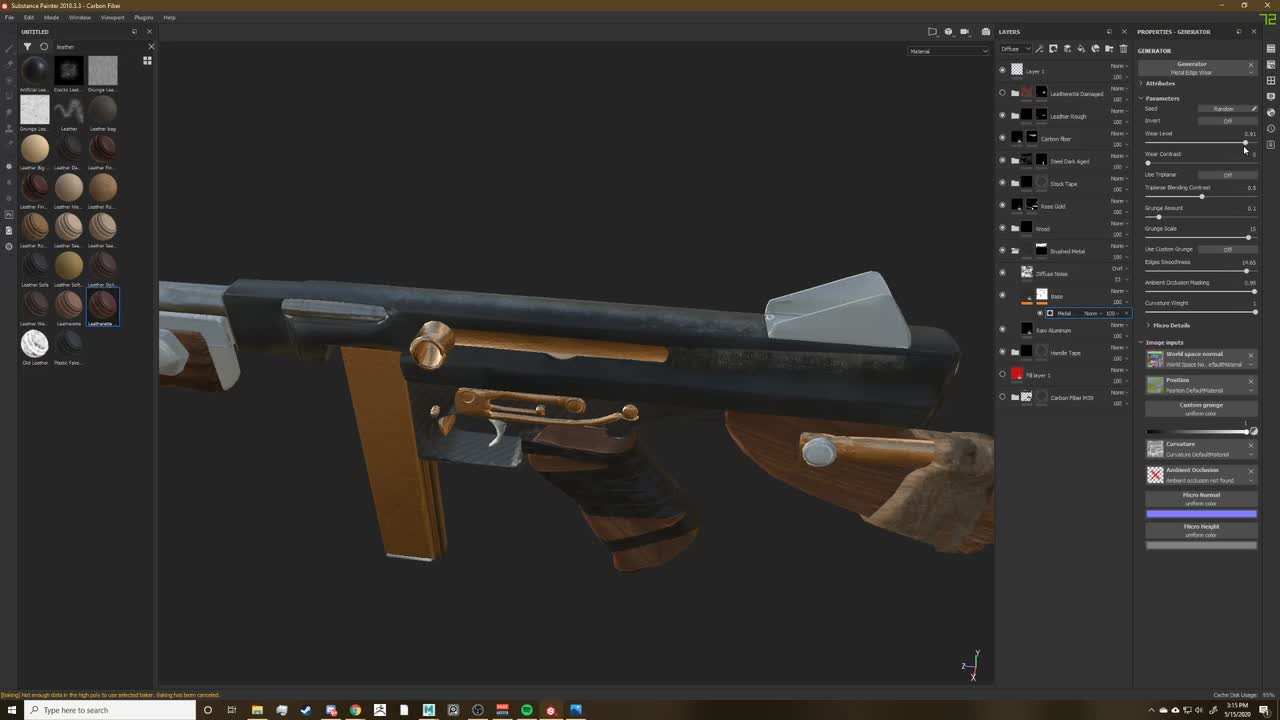Toggle the Invert parameter off switch
The image size is (1280, 720).
point(1227,120)
